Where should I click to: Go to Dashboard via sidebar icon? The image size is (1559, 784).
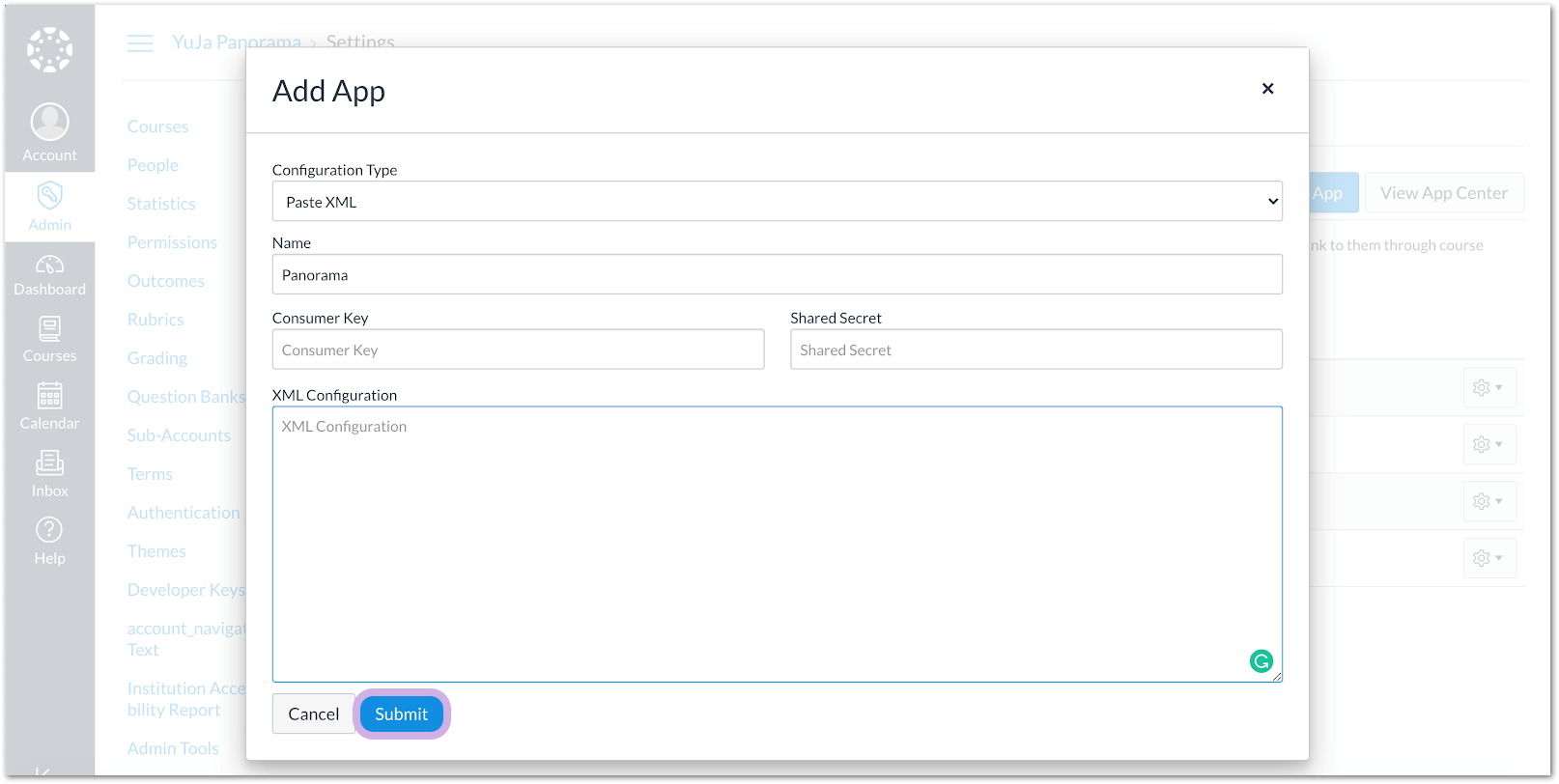tap(49, 265)
